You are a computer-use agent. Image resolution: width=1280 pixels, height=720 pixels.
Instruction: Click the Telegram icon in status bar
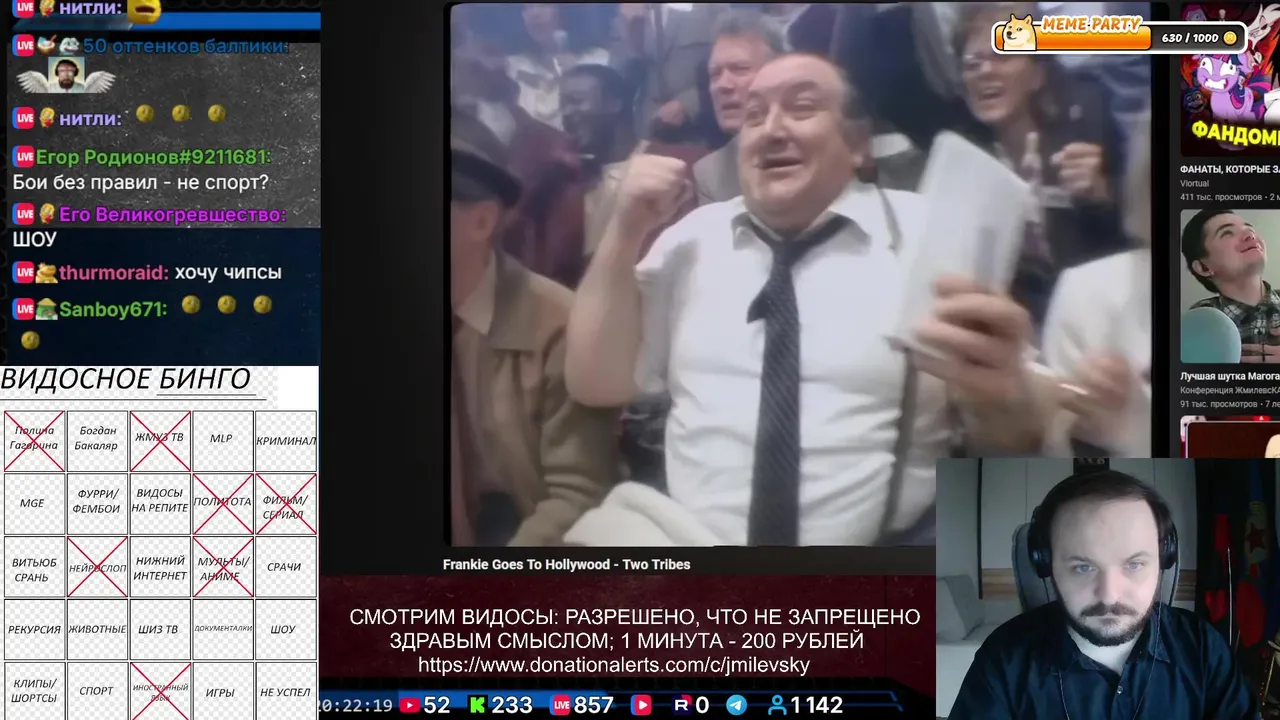click(736, 705)
